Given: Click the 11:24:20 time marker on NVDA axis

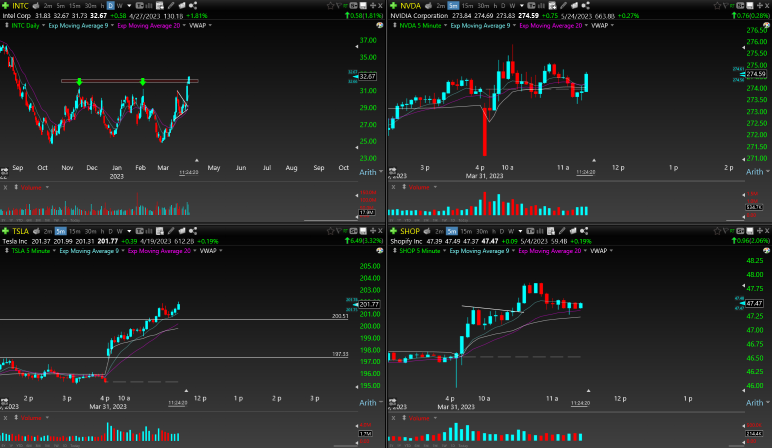Looking at the screenshot, I should coord(585,172).
